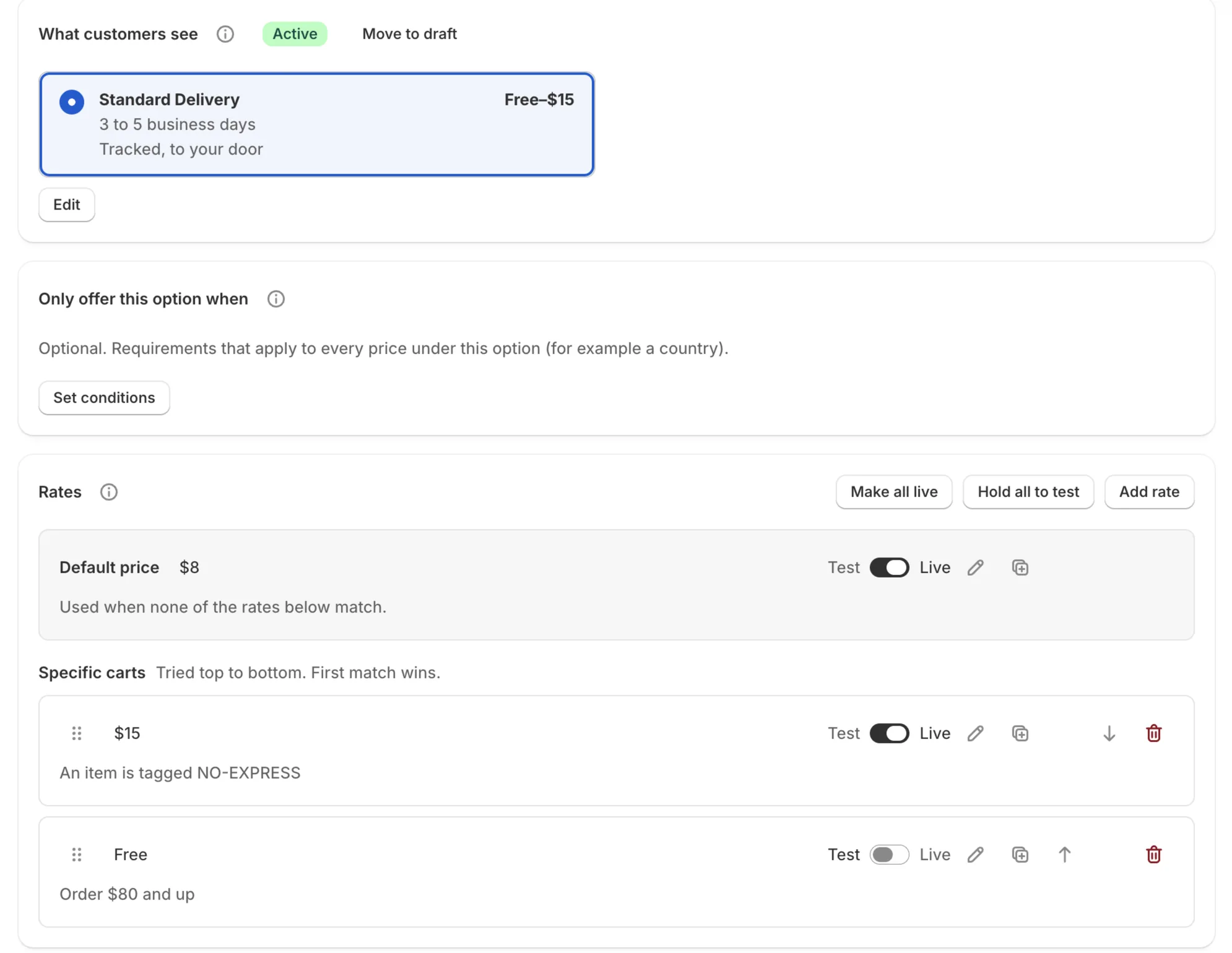Edit the $15 rate with pencil icon
The height and width of the screenshot is (953, 1232).
coord(976,733)
